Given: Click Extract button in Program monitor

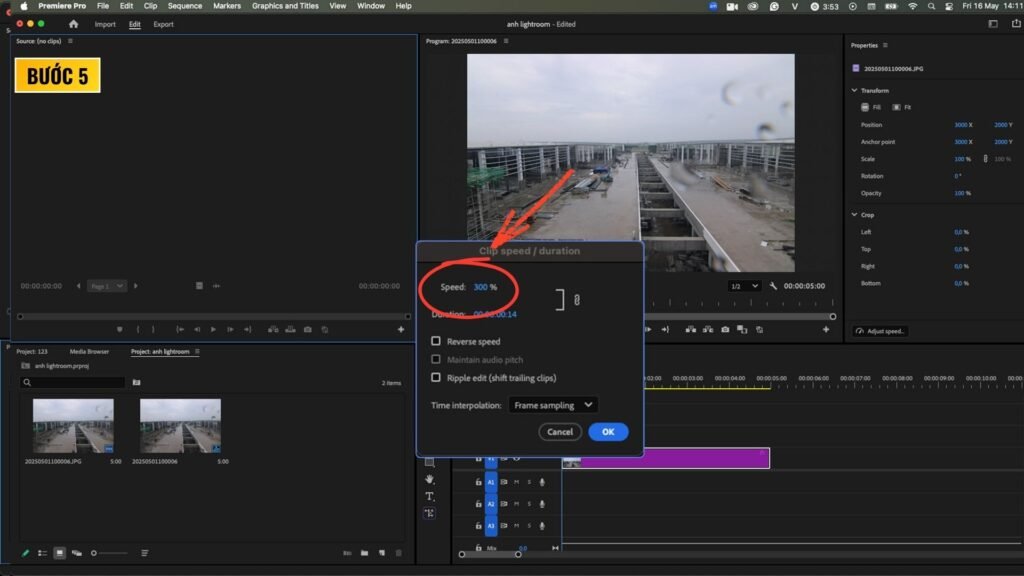Looking at the screenshot, I should coord(708,330).
